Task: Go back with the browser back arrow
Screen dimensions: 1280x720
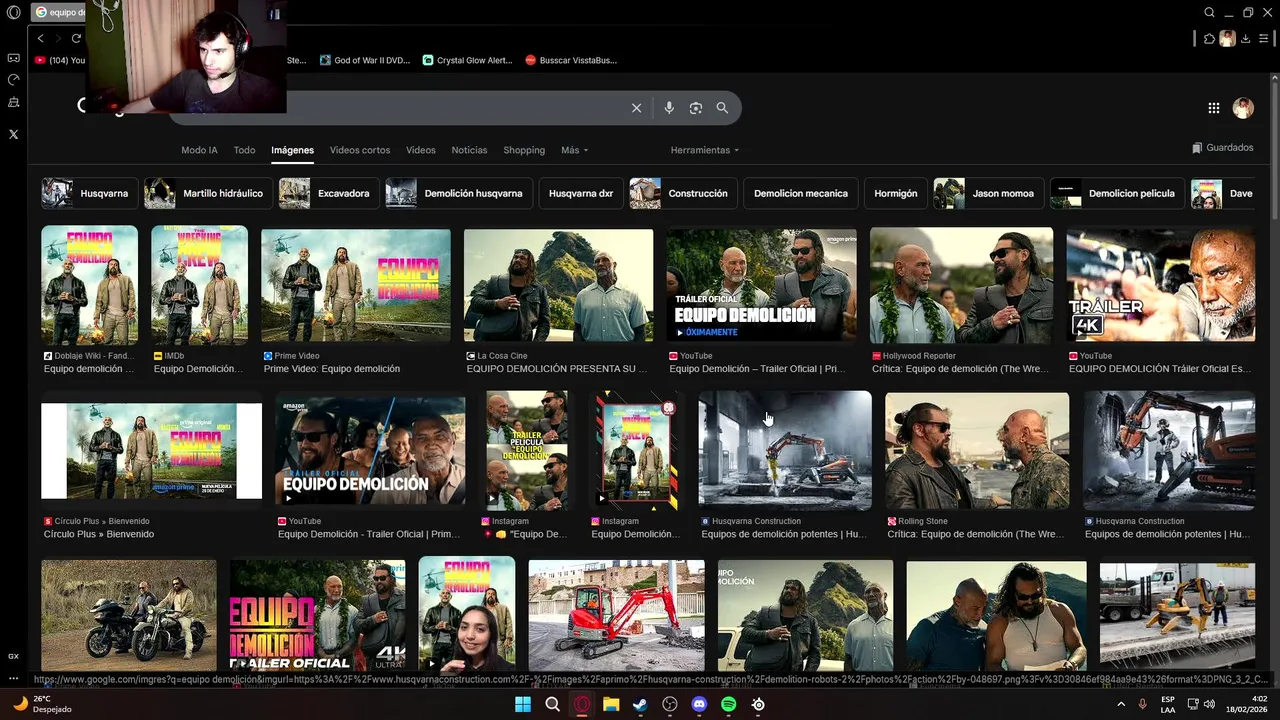Action: [x=41, y=38]
